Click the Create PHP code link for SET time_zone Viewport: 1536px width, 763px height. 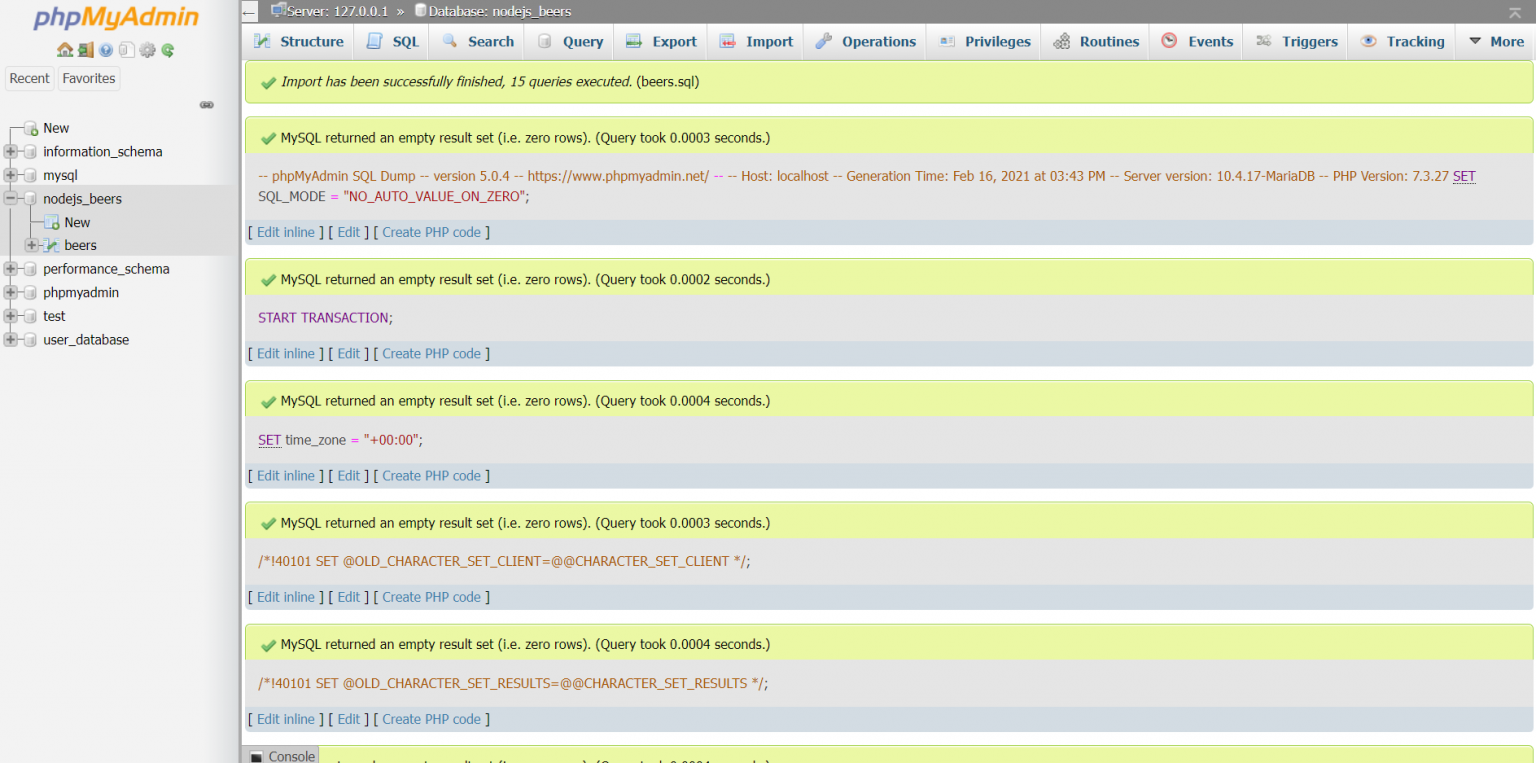tap(432, 475)
